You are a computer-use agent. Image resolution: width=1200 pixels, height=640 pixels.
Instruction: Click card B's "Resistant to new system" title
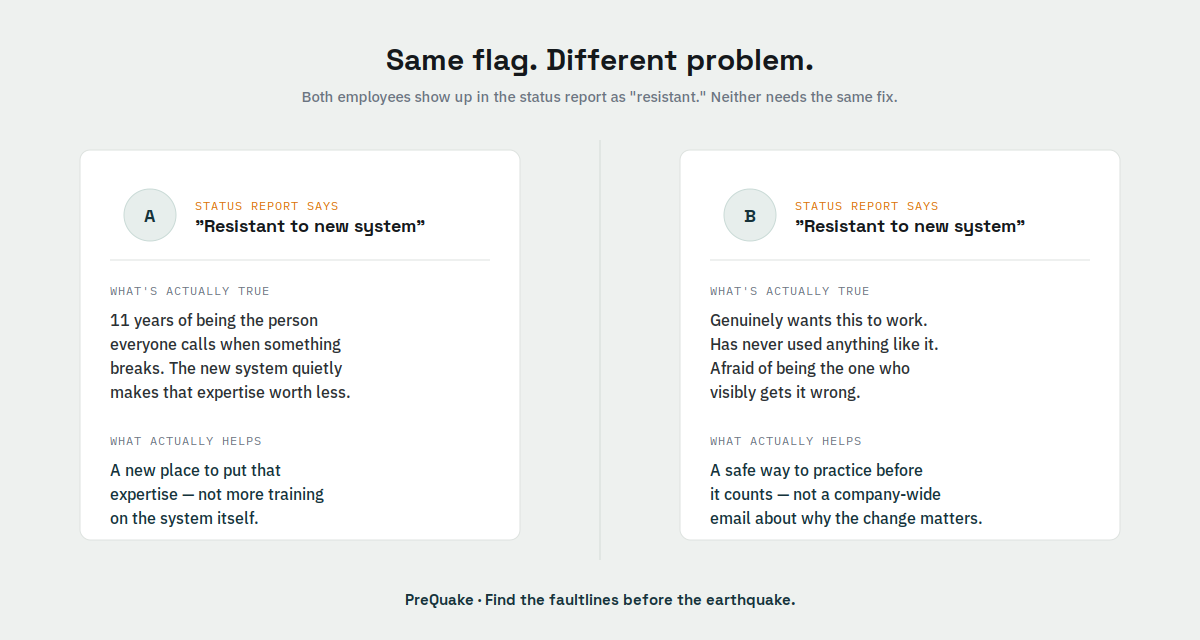tap(910, 226)
